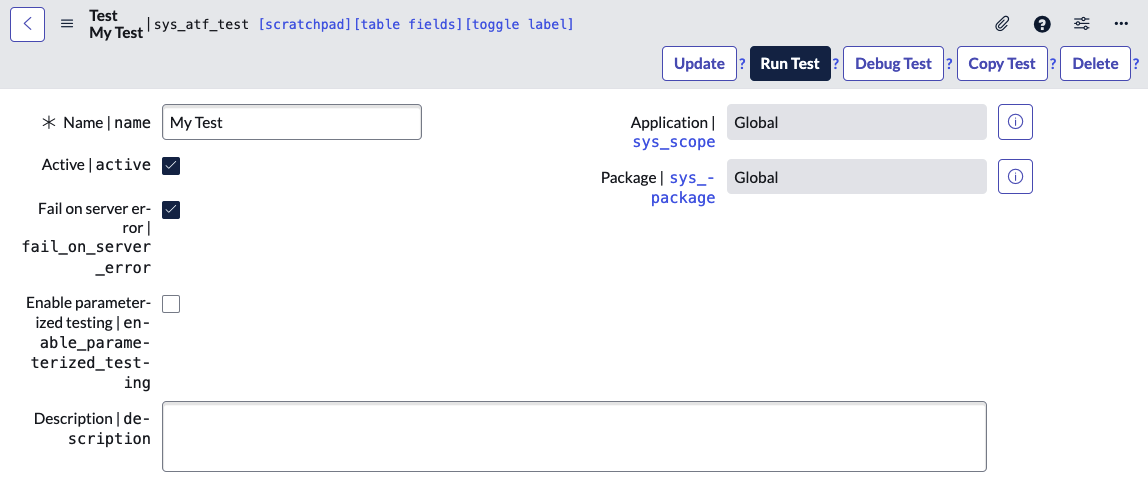Open the help question mark icon

click(1042, 24)
